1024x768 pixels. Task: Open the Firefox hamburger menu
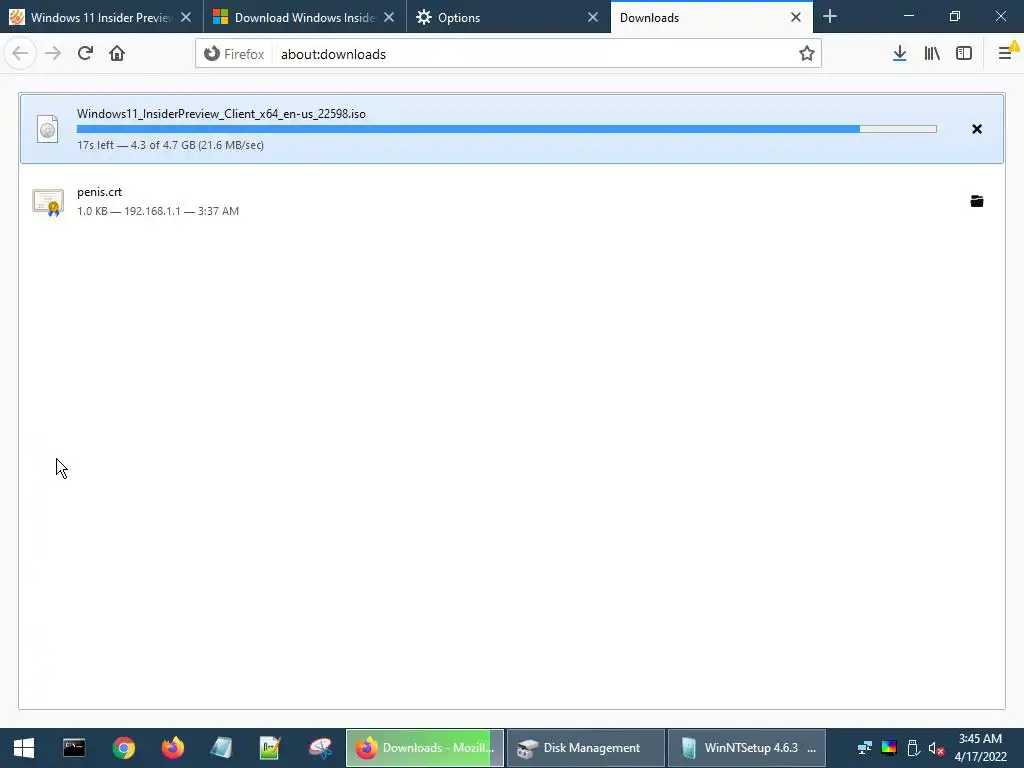1005,54
